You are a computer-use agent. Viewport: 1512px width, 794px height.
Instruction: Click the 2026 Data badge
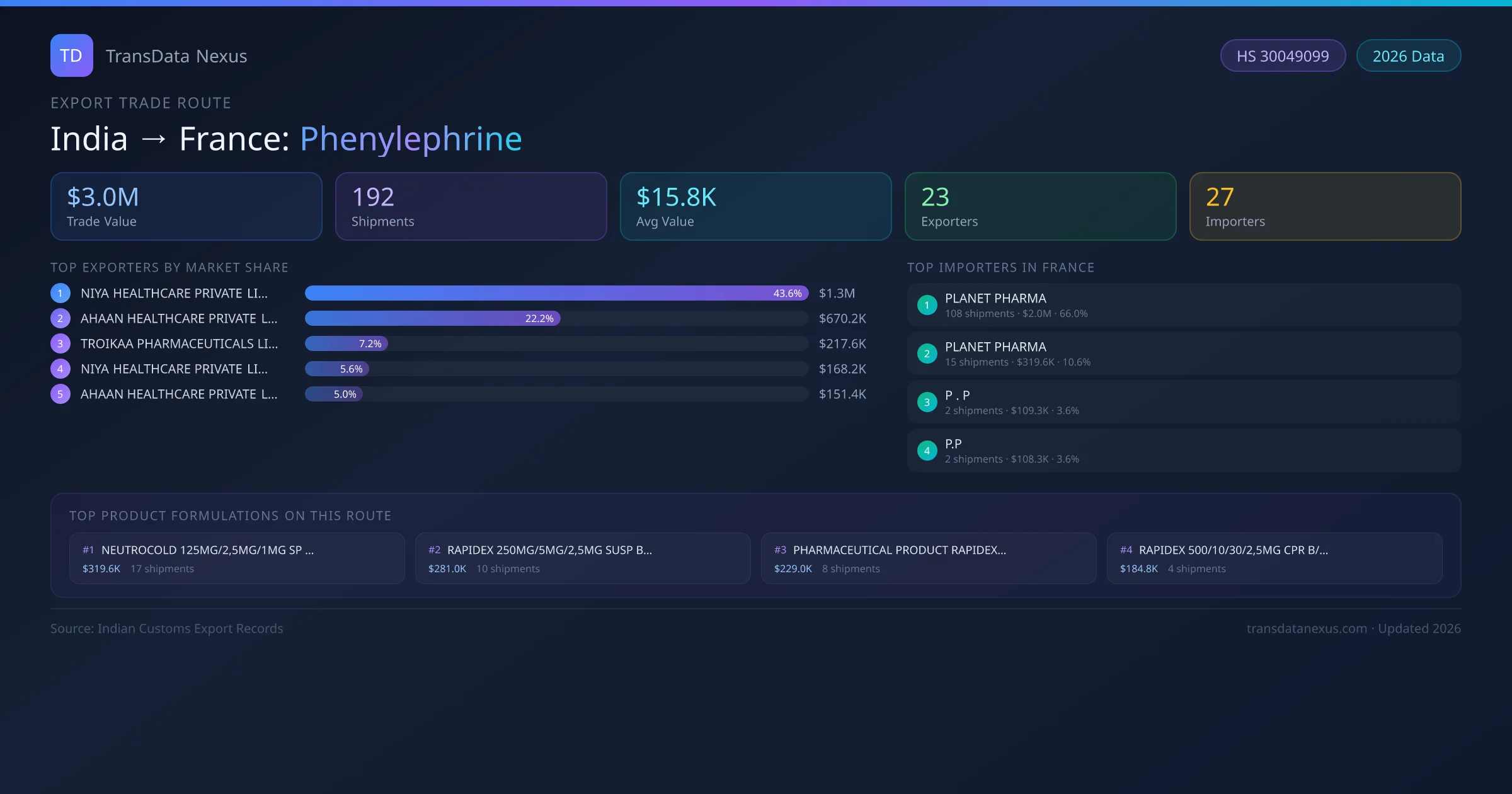(x=1409, y=55)
